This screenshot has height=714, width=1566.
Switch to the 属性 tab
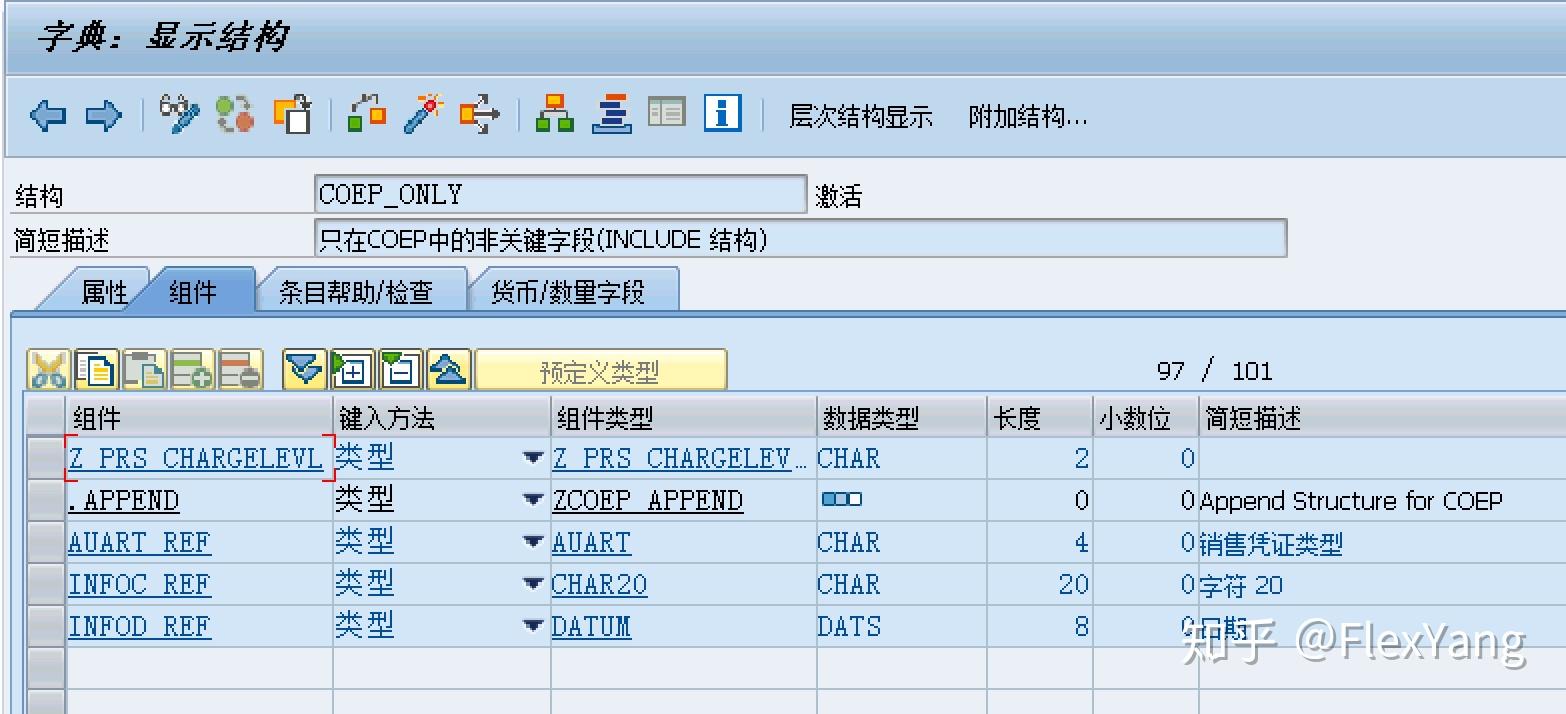click(106, 288)
